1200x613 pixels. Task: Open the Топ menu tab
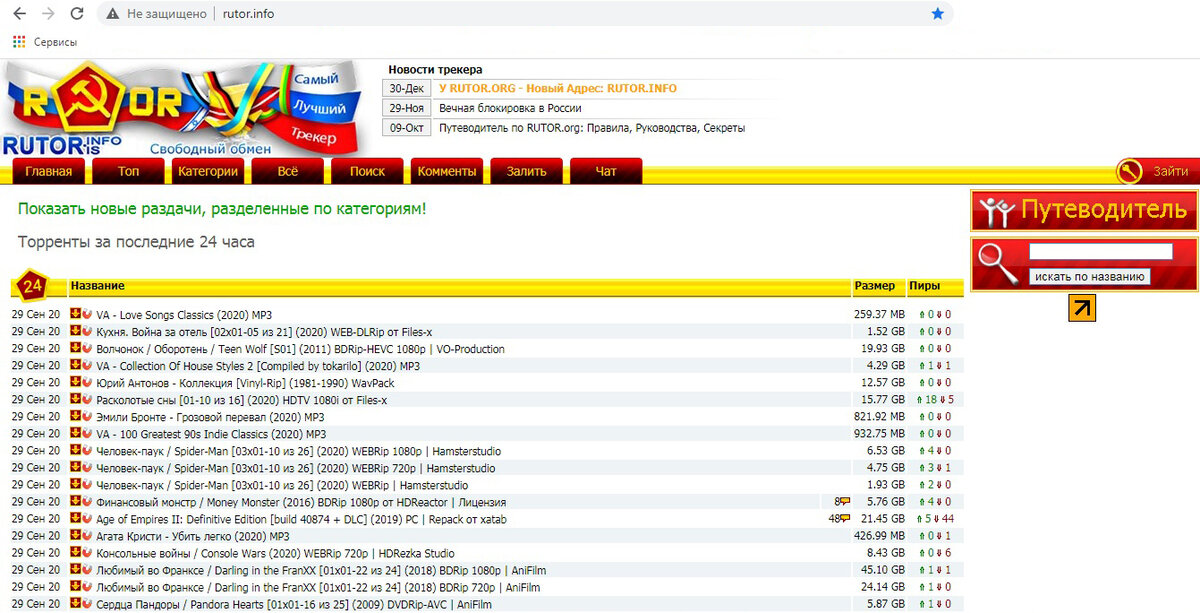point(128,171)
